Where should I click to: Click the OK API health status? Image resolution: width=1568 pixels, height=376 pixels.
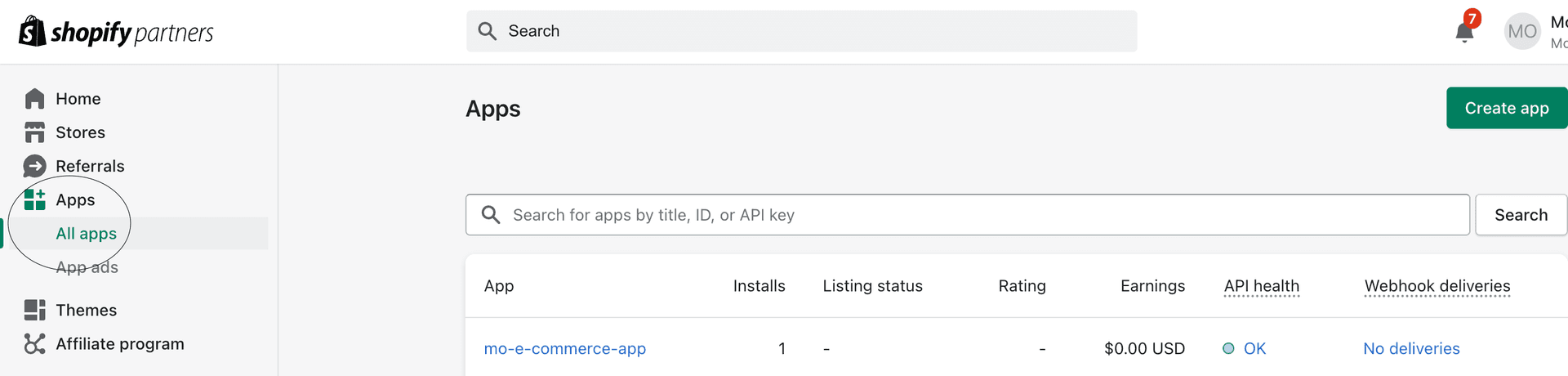1254,349
